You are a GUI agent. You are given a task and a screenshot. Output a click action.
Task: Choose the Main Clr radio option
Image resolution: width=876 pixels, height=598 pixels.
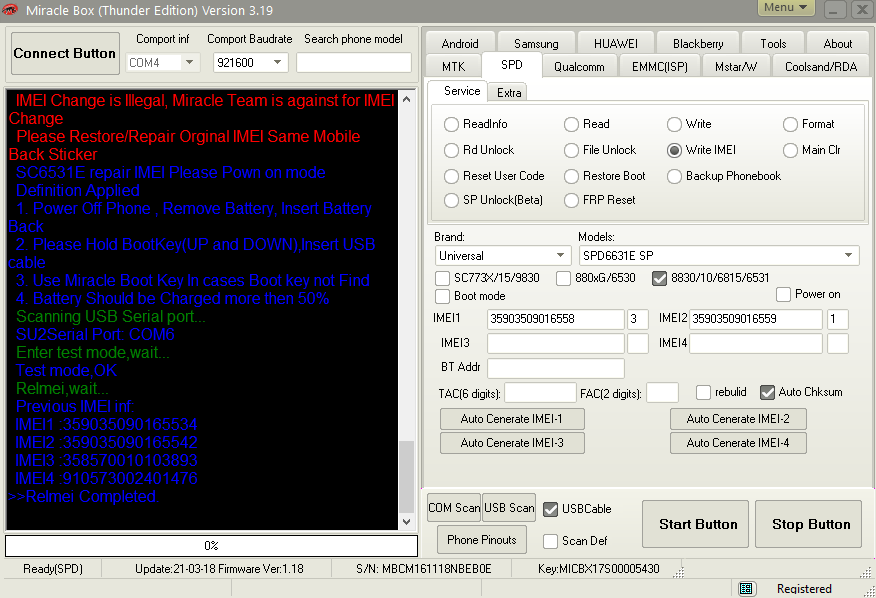(790, 150)
